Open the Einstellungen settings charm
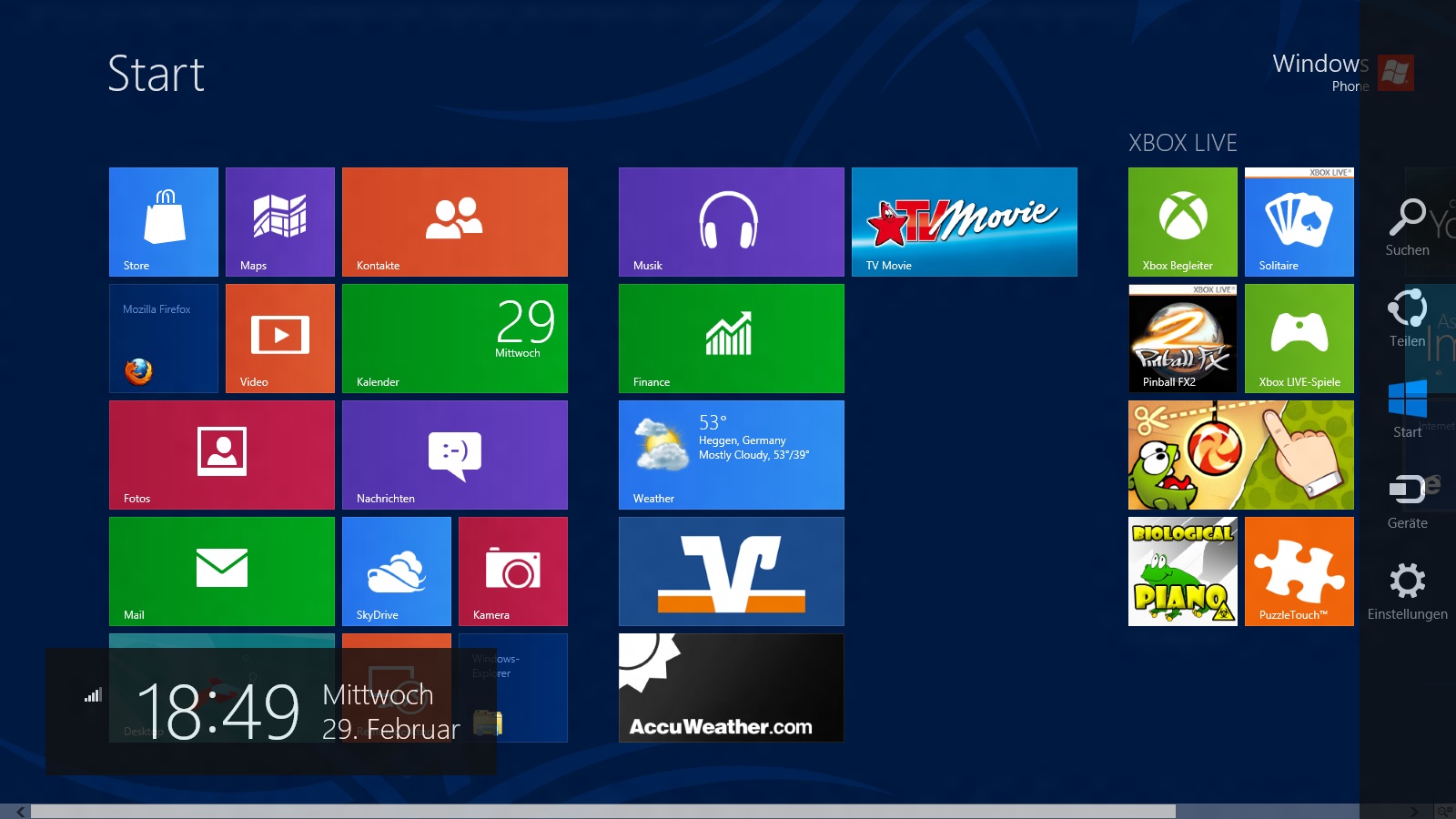The height and width of the screenshot is (819, 1456). 1408,591
